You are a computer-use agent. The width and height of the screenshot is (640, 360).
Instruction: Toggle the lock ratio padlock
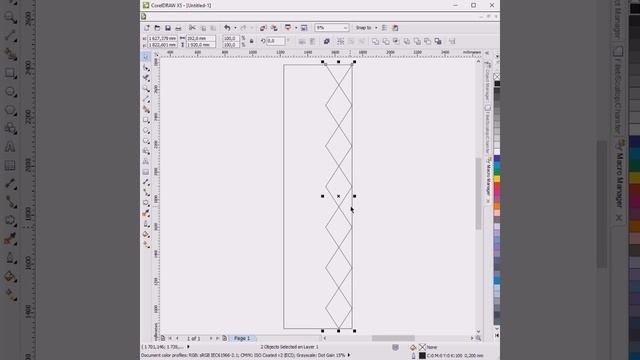pyautogui.click(x=251, y=41)
